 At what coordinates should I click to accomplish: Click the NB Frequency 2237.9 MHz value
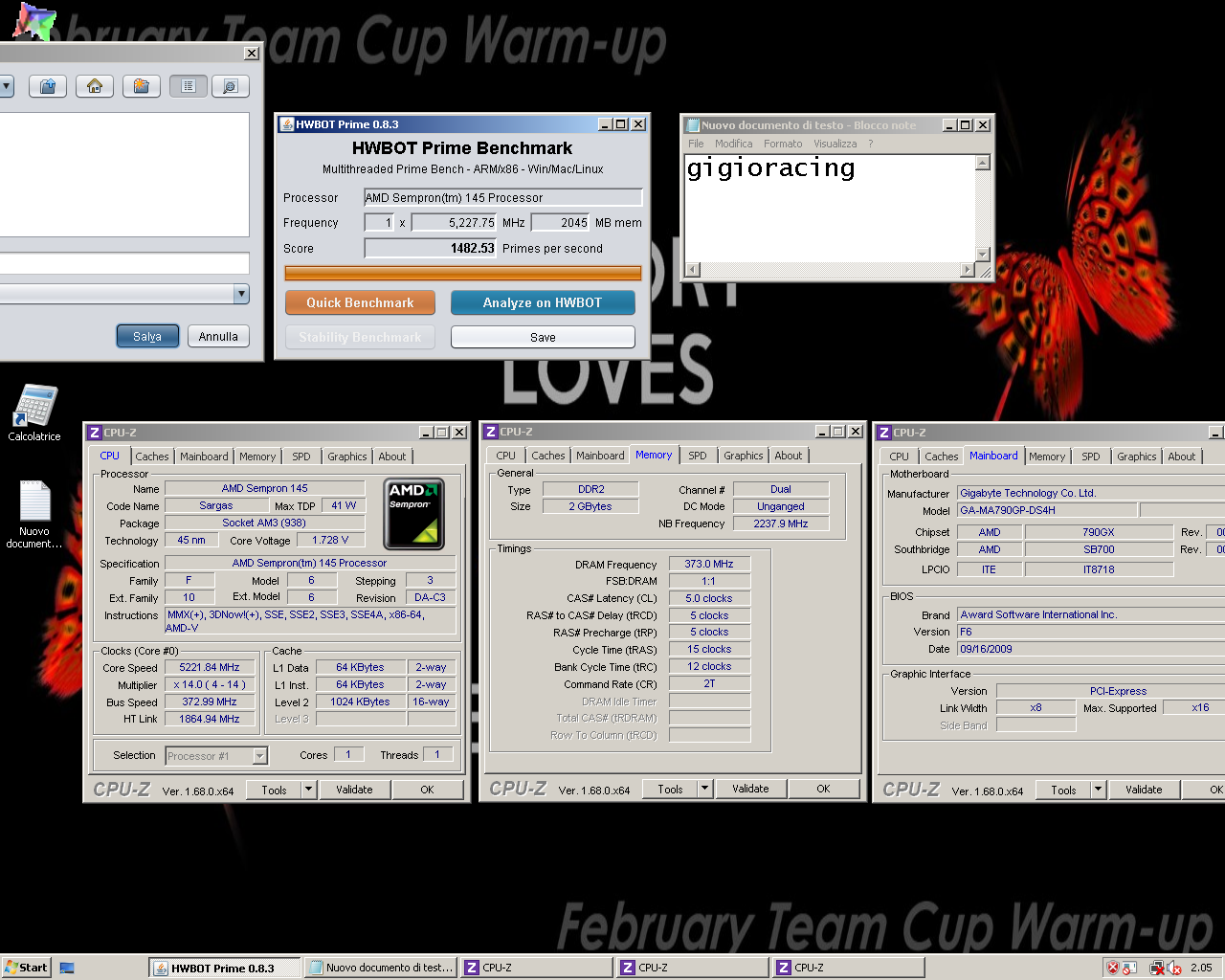pos(781,523)
